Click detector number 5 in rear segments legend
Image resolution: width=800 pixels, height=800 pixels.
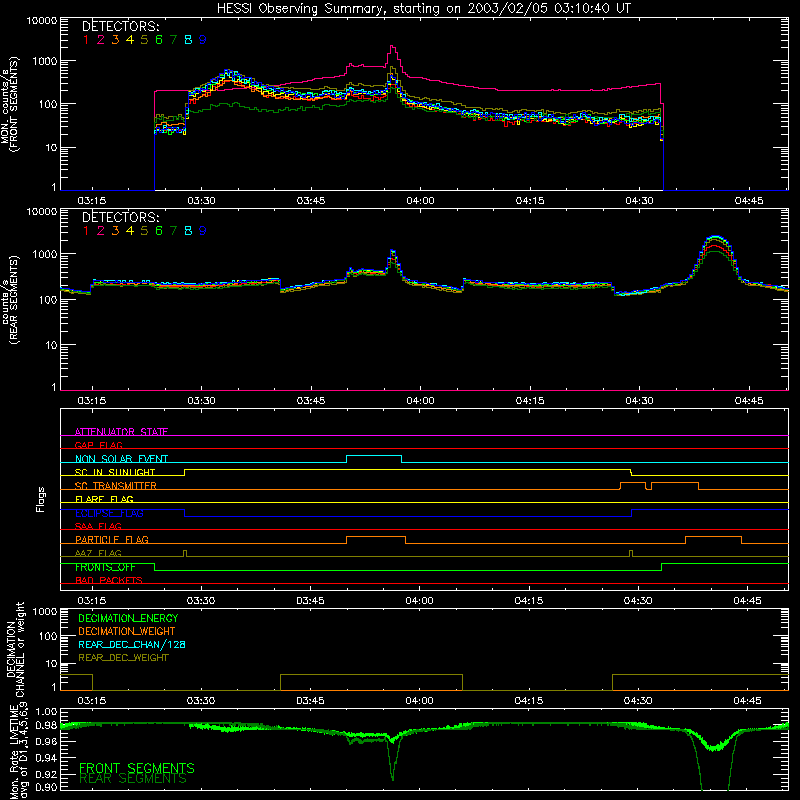click(x=144, y=231)
